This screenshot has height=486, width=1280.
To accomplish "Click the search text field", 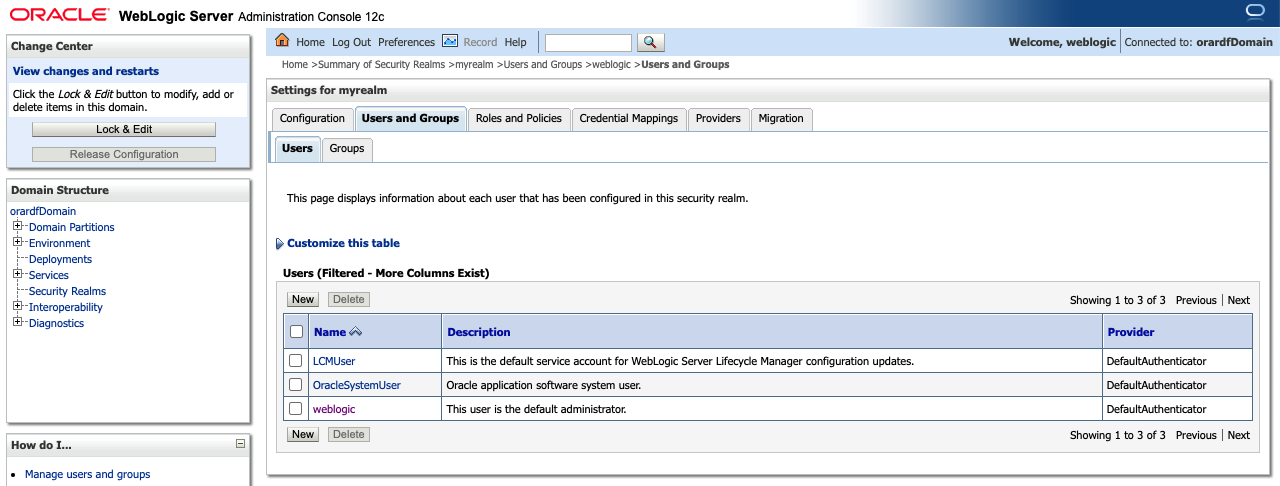I will (588, 42).
